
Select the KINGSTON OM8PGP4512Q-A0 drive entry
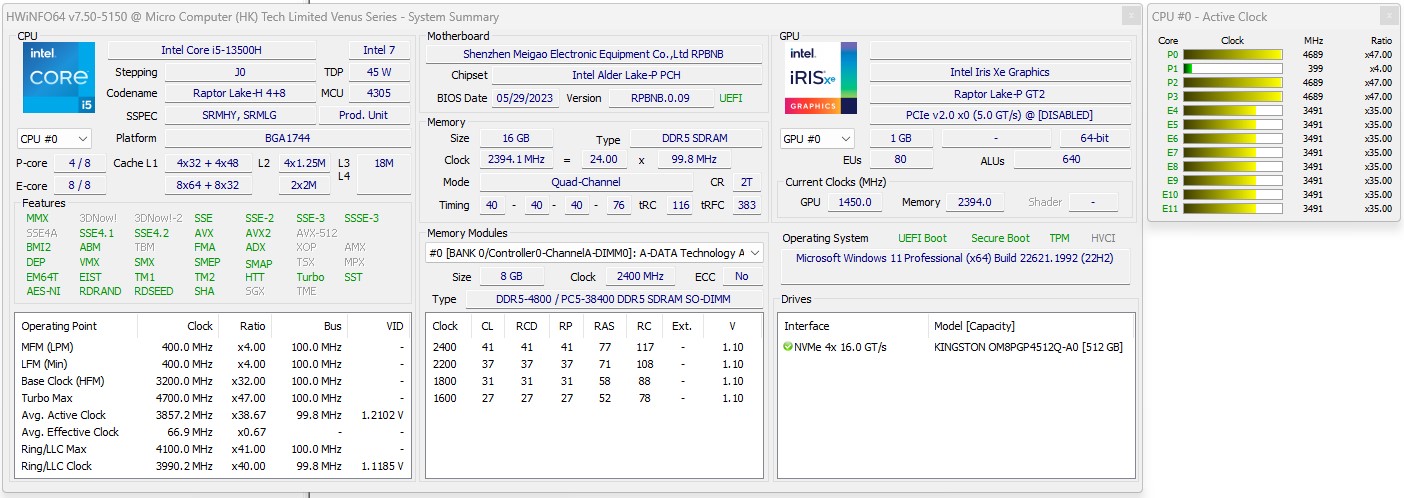pyautogui.click(x=1028, y=347)
